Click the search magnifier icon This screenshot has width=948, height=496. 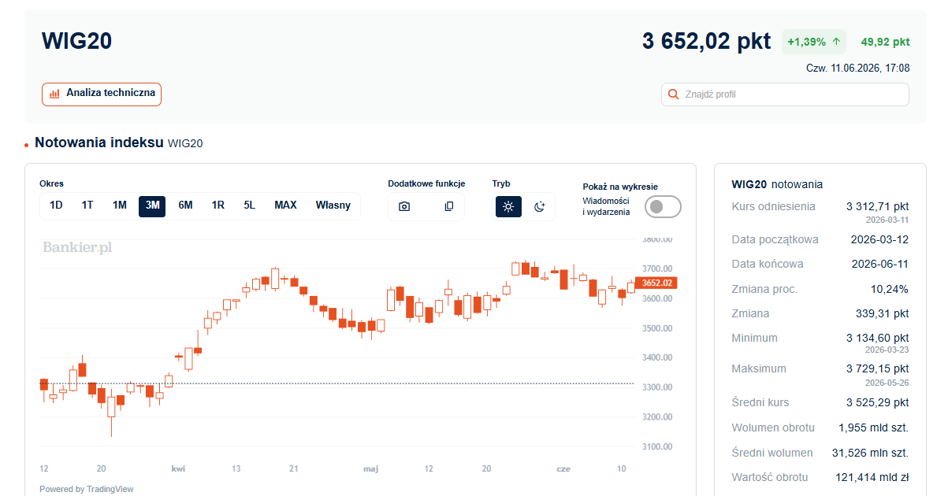click(673, 94)
